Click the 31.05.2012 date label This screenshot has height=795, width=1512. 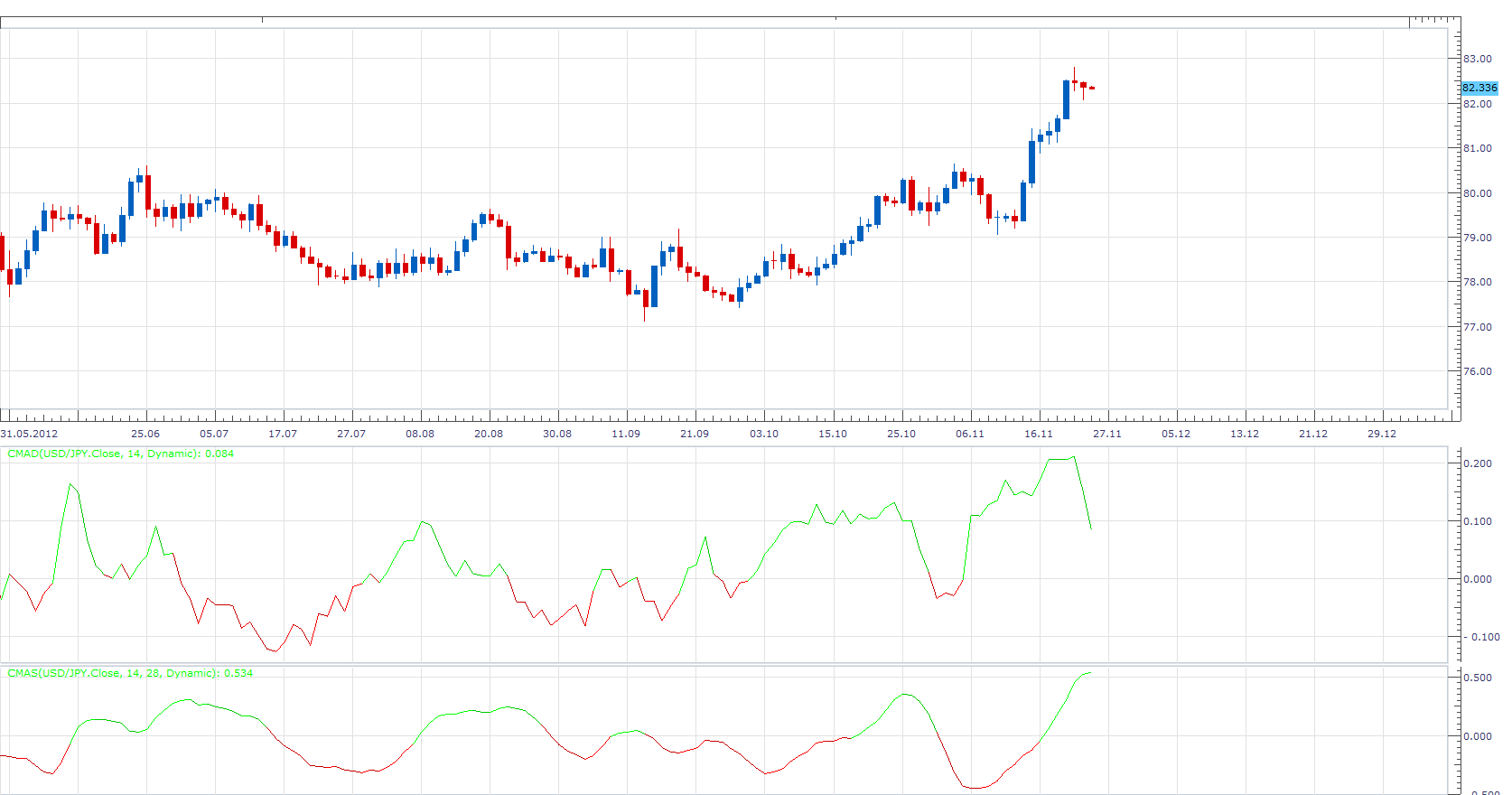(x=29, y=434)
